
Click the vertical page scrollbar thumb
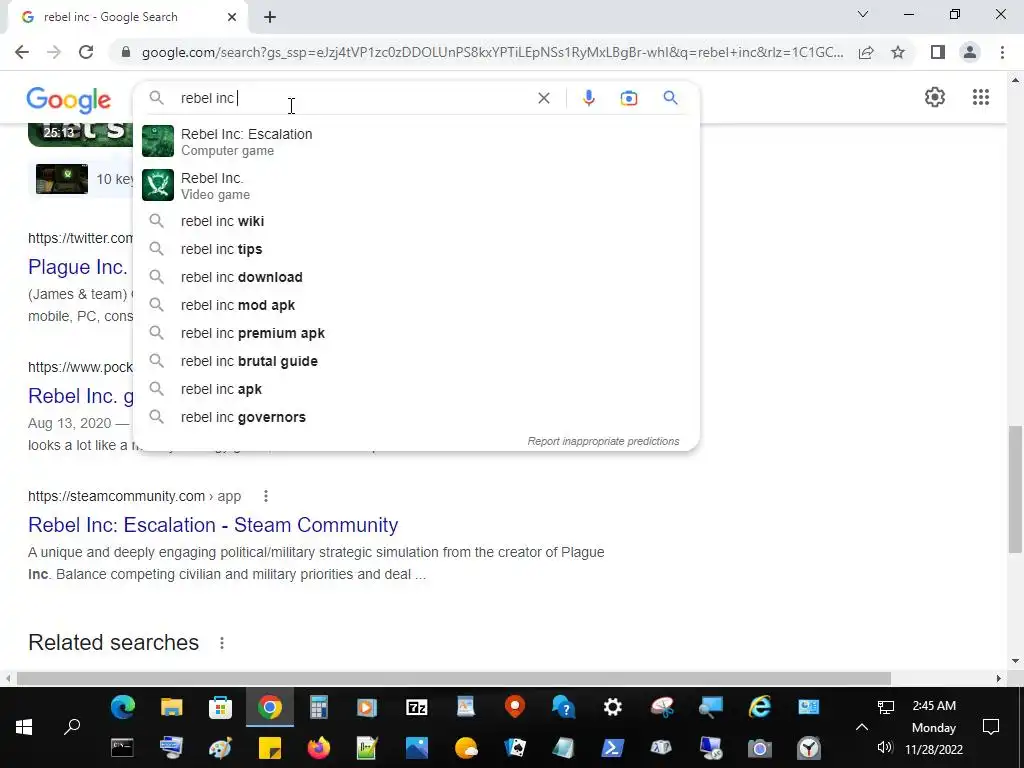click(1015, 488)
